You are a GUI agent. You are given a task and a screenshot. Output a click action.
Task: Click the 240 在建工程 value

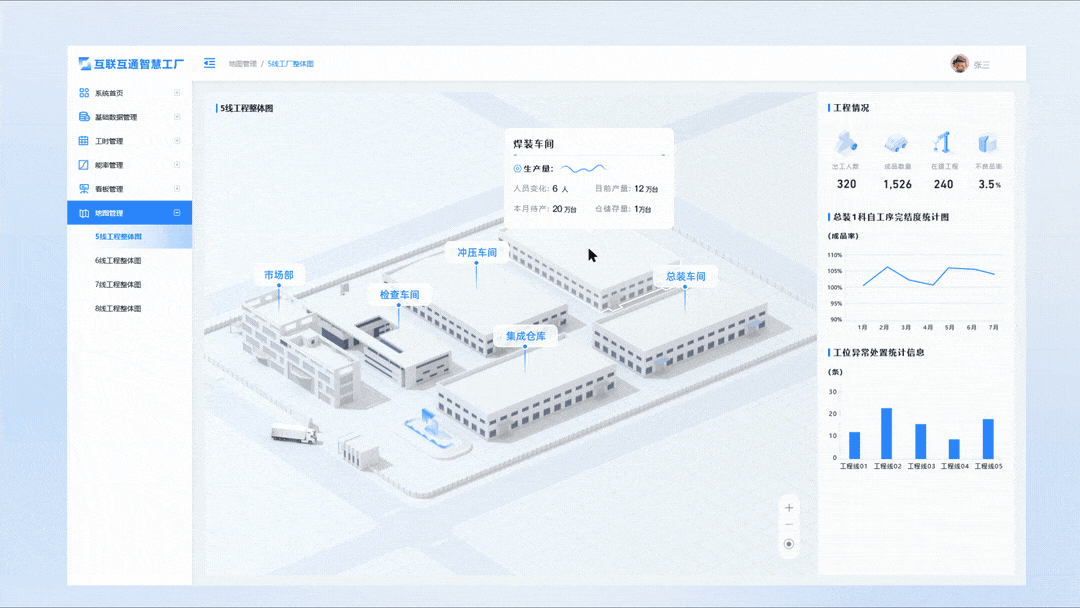(944, 184)
